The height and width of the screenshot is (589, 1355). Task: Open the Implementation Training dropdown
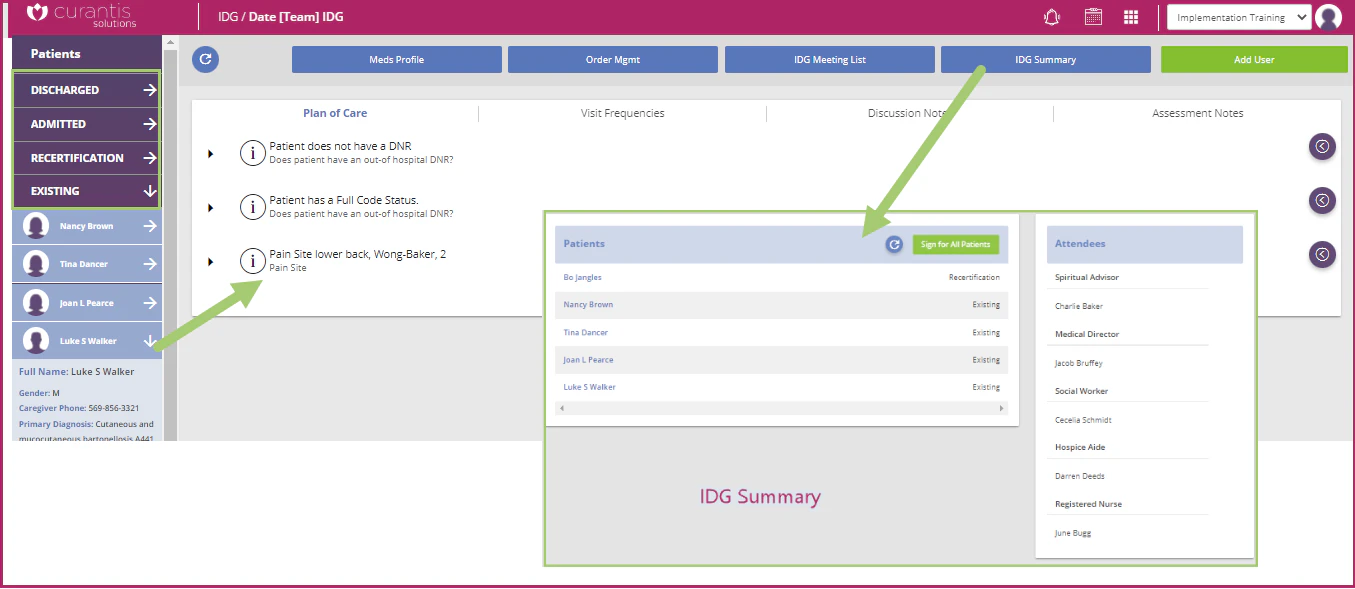1238,16
